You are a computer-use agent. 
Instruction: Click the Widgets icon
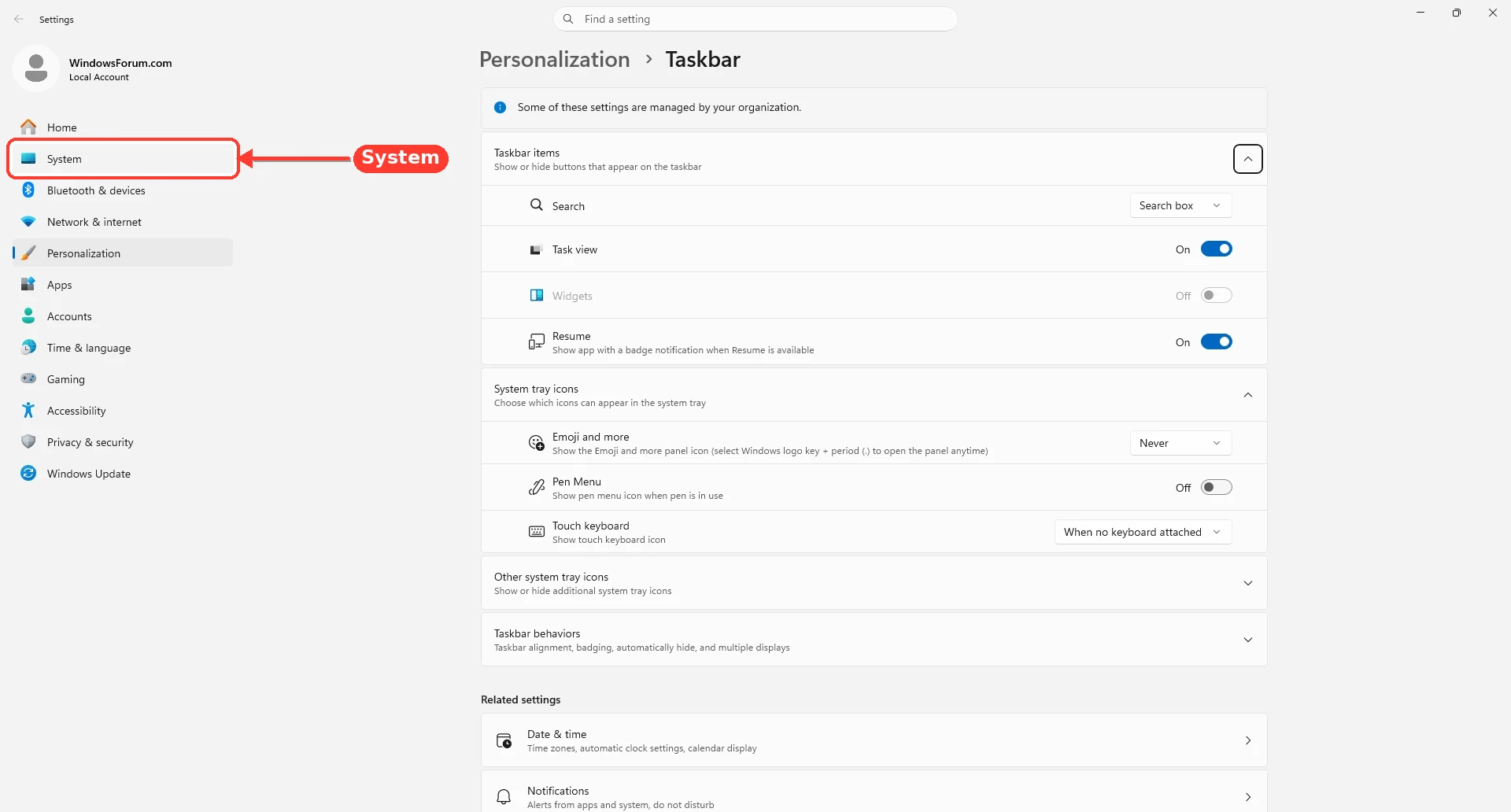537,295
